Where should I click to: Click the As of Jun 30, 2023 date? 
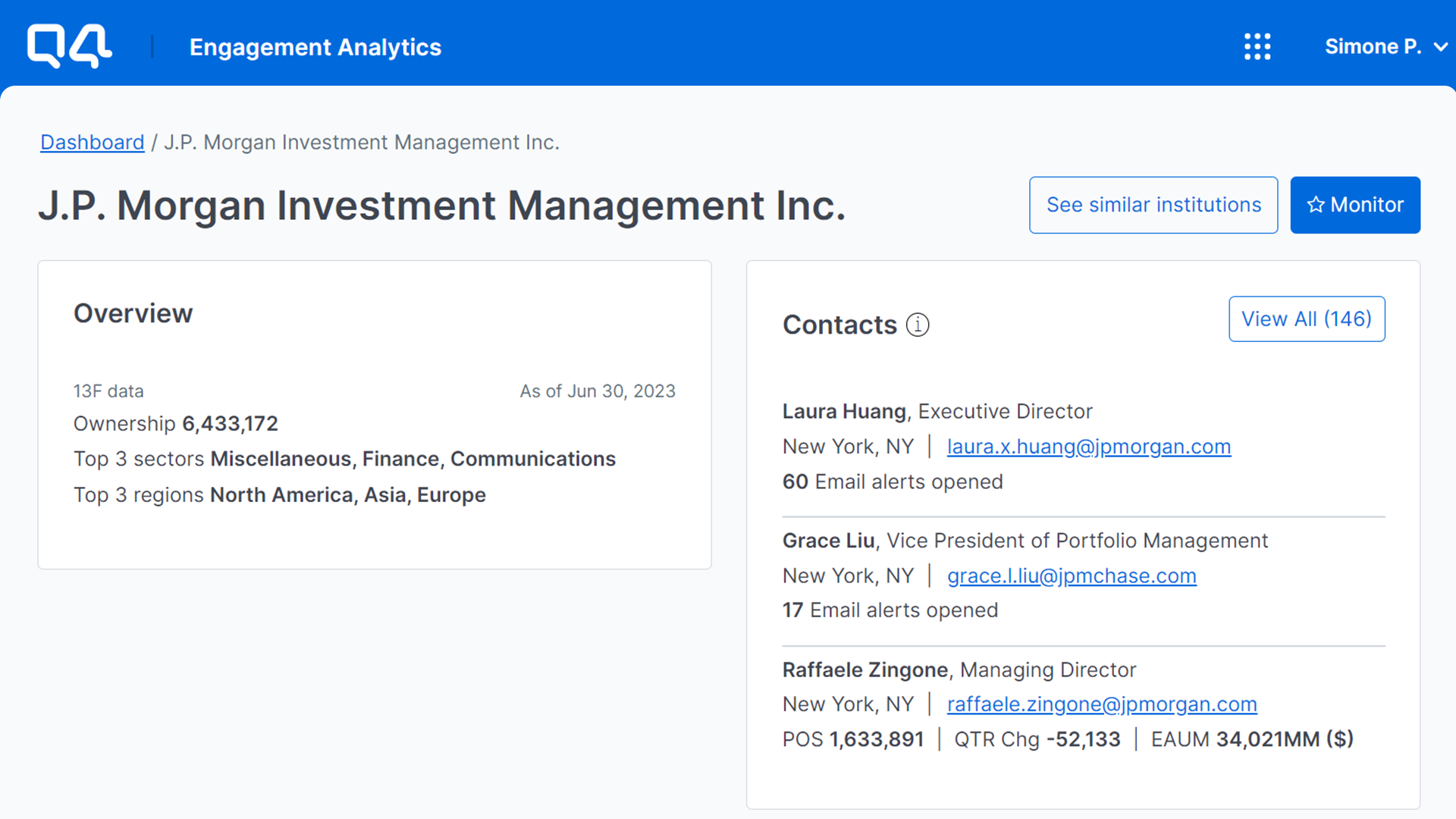pyautogui.click(x=598, y=391)
